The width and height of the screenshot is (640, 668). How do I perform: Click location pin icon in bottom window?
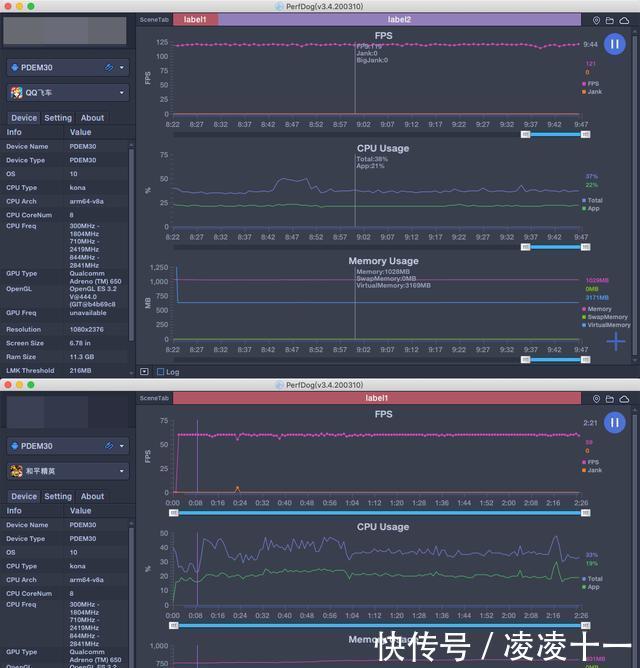[597, 399]
